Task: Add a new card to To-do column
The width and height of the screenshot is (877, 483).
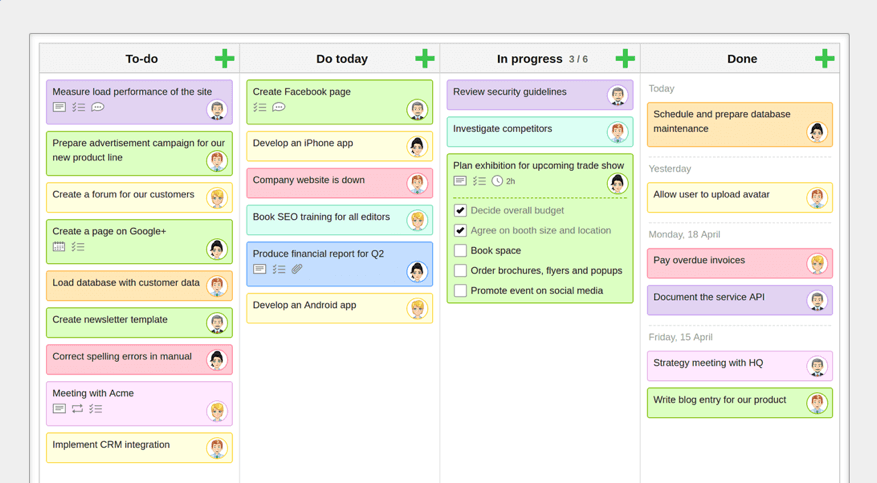Action: click(224, 59)
